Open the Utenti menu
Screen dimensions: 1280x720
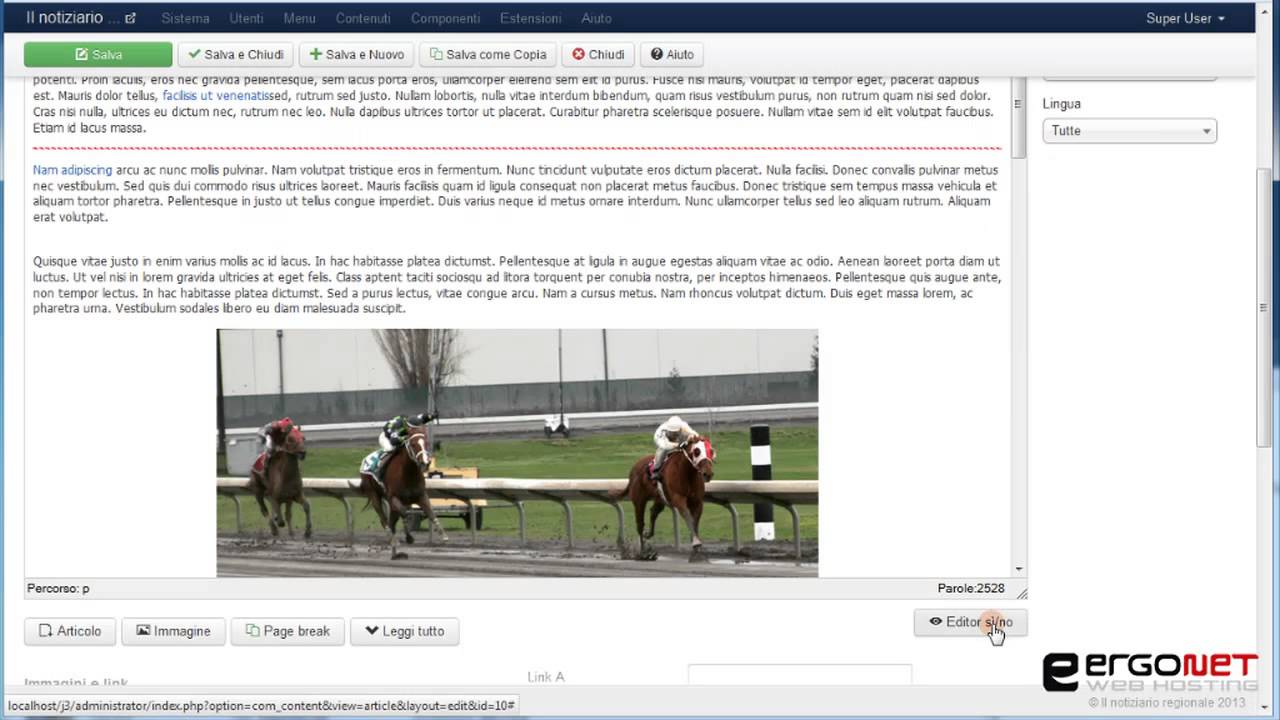point(246,18)
